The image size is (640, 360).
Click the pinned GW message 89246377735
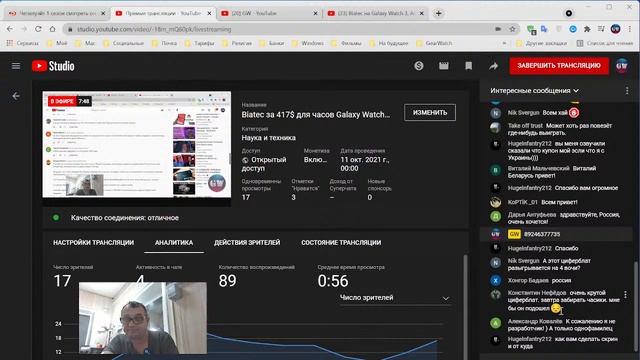pos(557,234)
